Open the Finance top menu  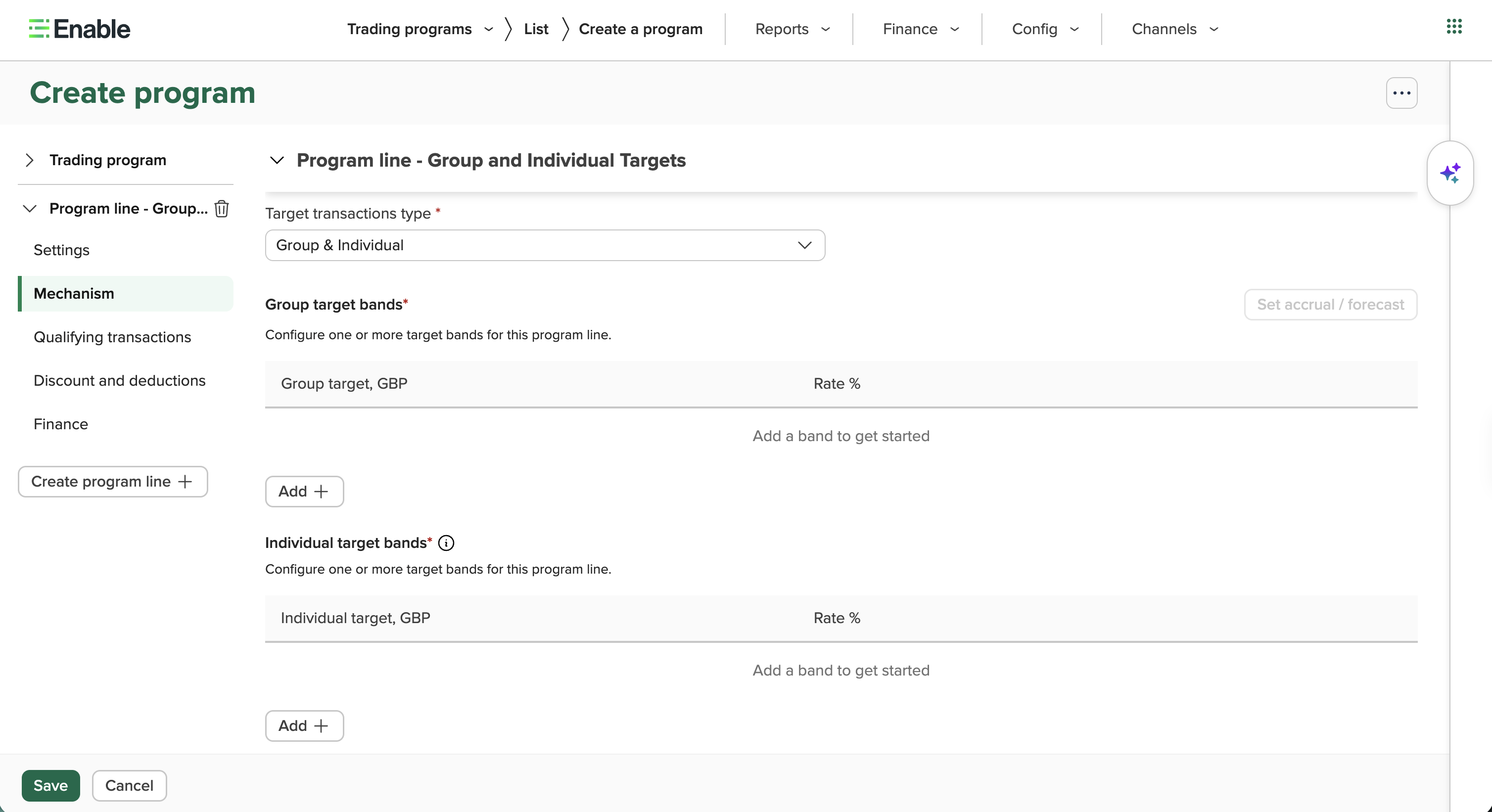click(920, 29)
